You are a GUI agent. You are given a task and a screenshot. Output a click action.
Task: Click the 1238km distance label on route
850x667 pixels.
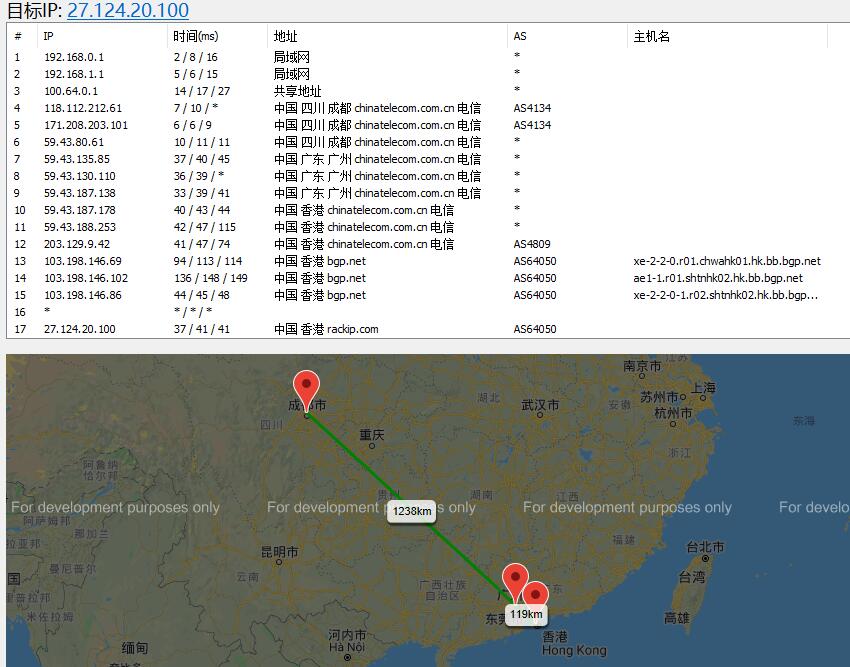pyautogui.click(x=412, y=511)
